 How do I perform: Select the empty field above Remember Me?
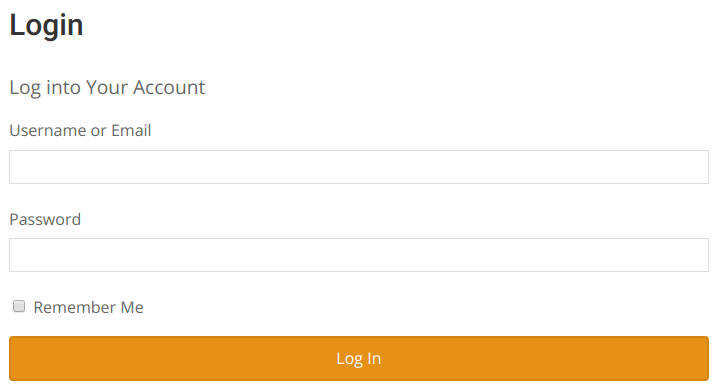359,255
